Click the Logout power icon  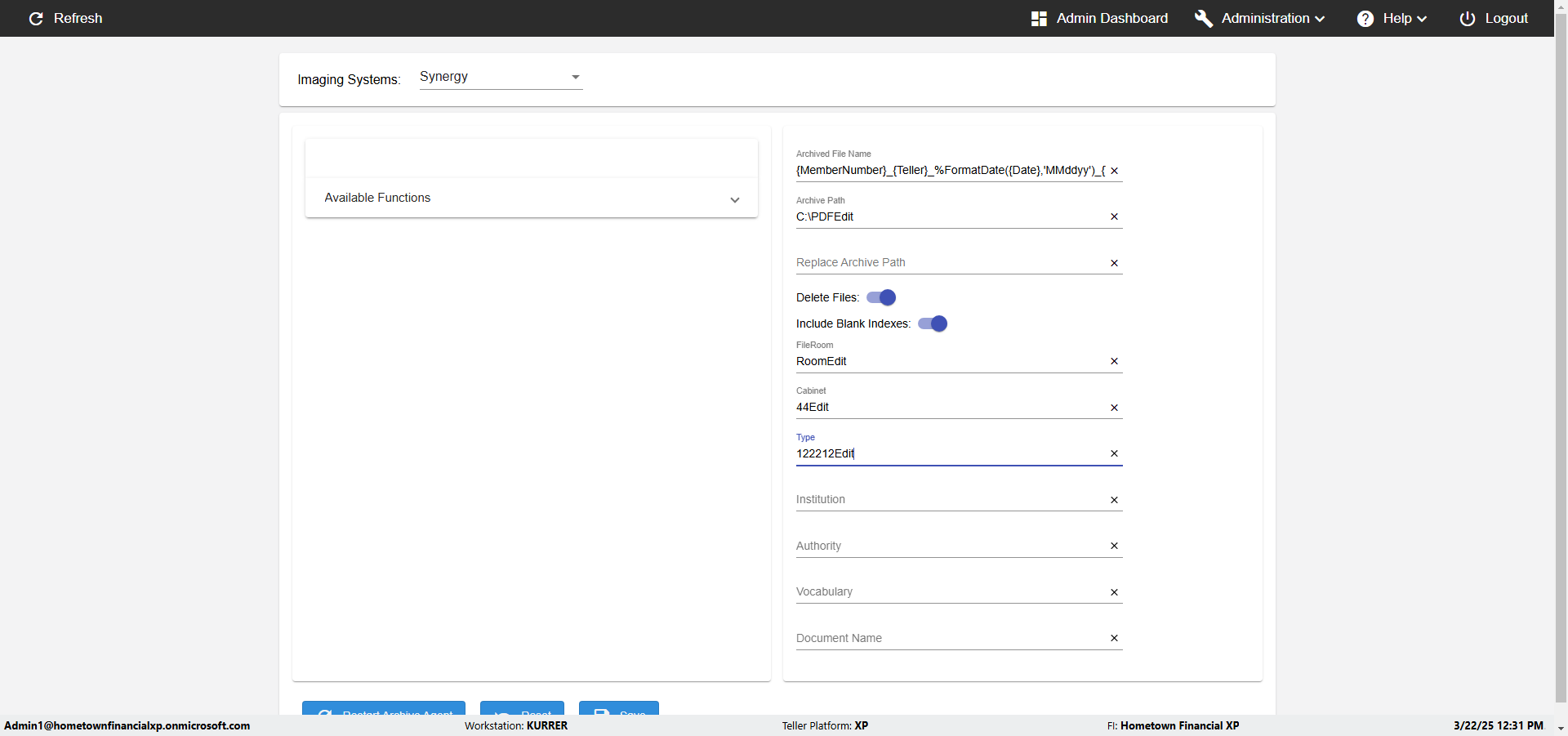(x=1467, y=18)
